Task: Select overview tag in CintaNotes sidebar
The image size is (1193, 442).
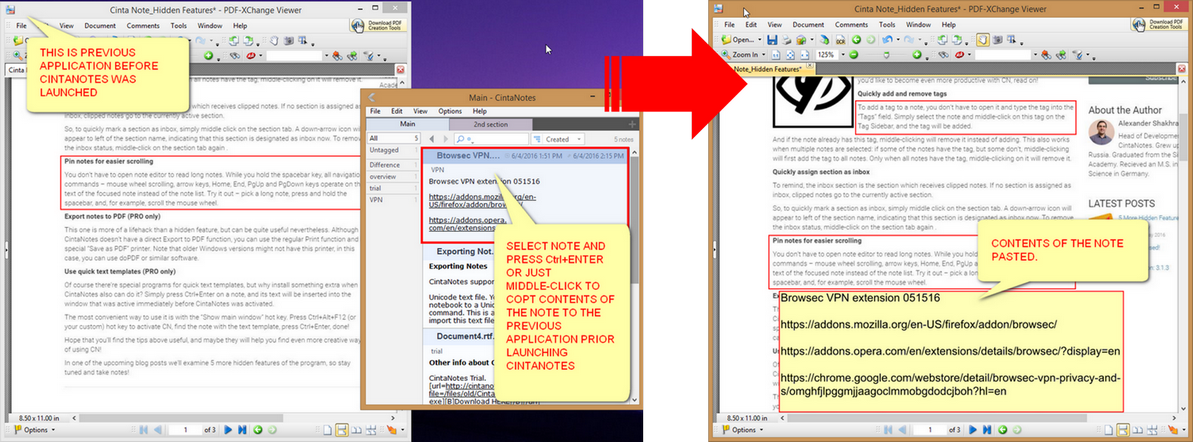Action: (x=393, y=176)
